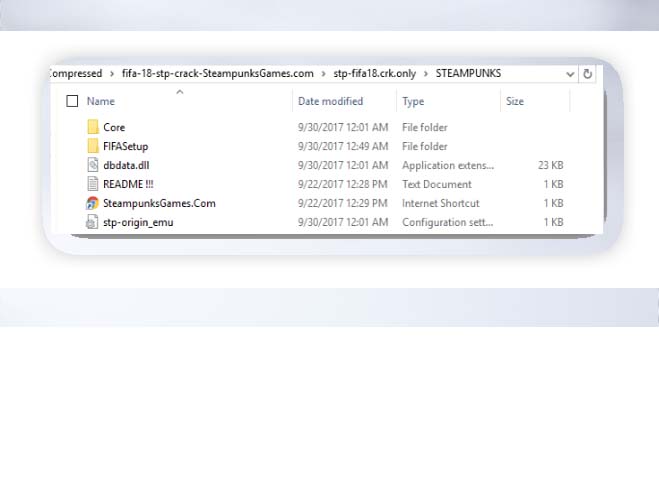Click the File folder type of FIFASetup
This screenshot has width=659, height=494.
tap(424, 146)
